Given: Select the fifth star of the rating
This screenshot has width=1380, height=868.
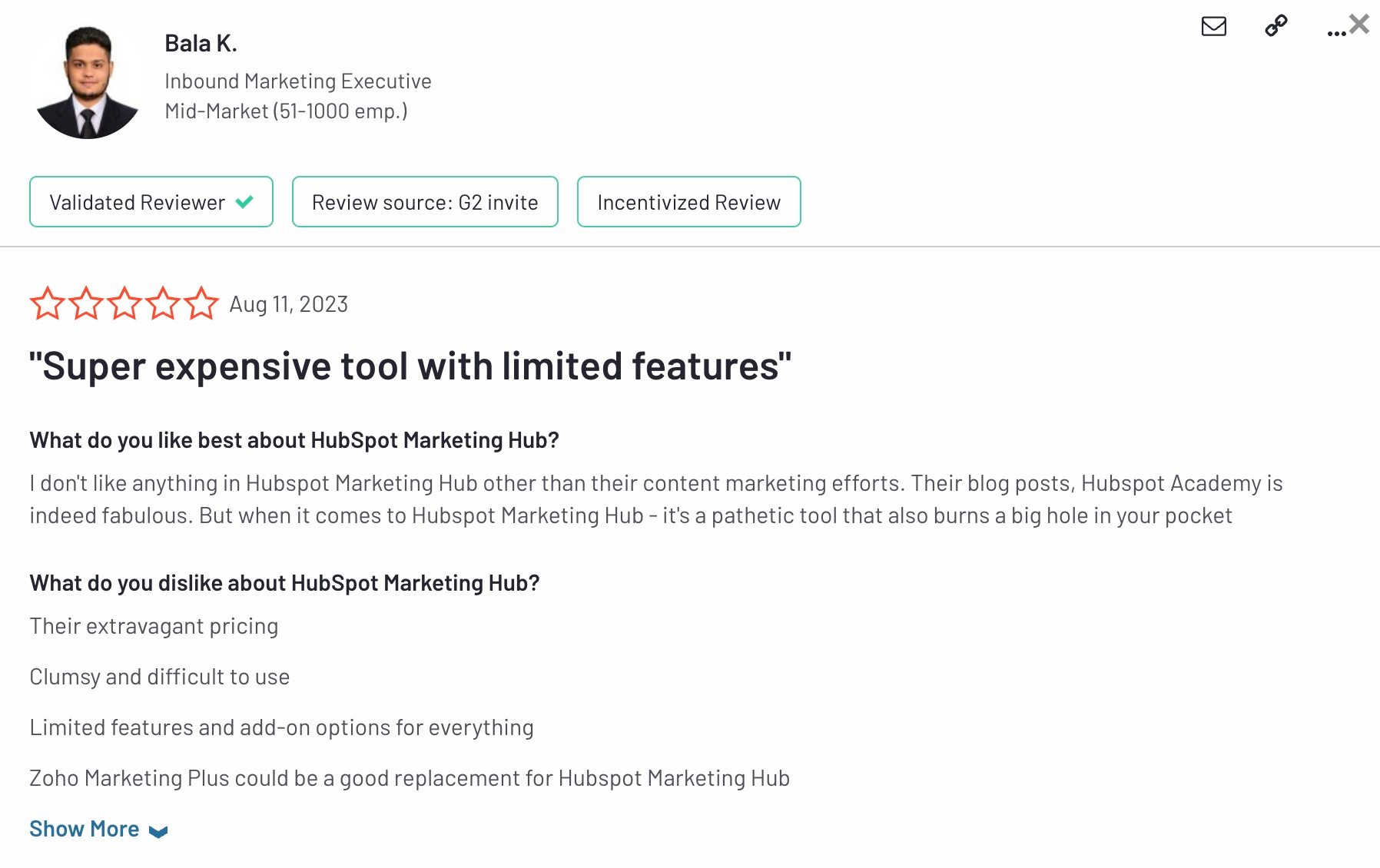Looking at the screenshot, I should [x=201, y=304].
